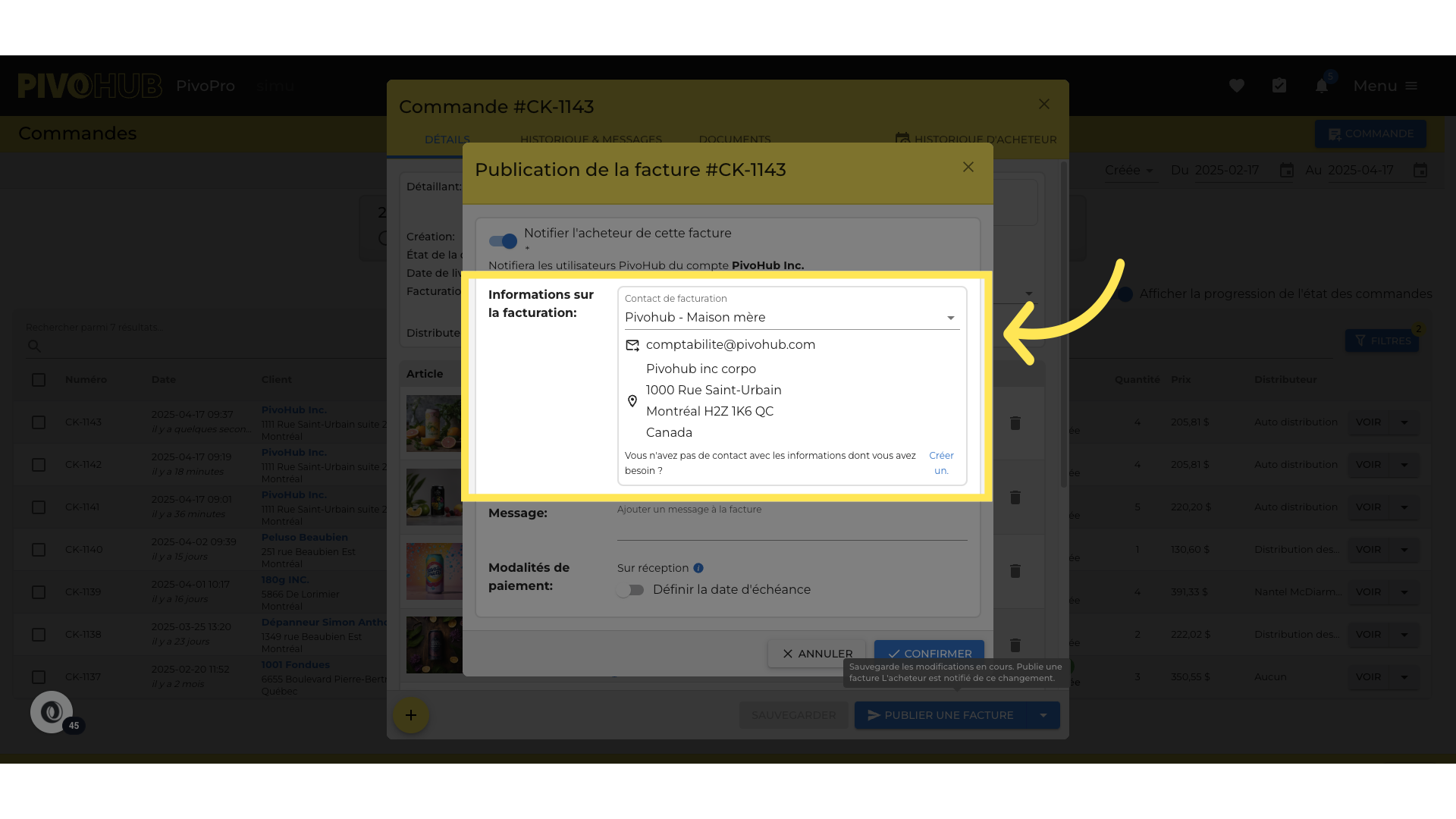Open calendar picker for Du date
This screenshot has width=1456, height=819.
tap(1287, 170)
